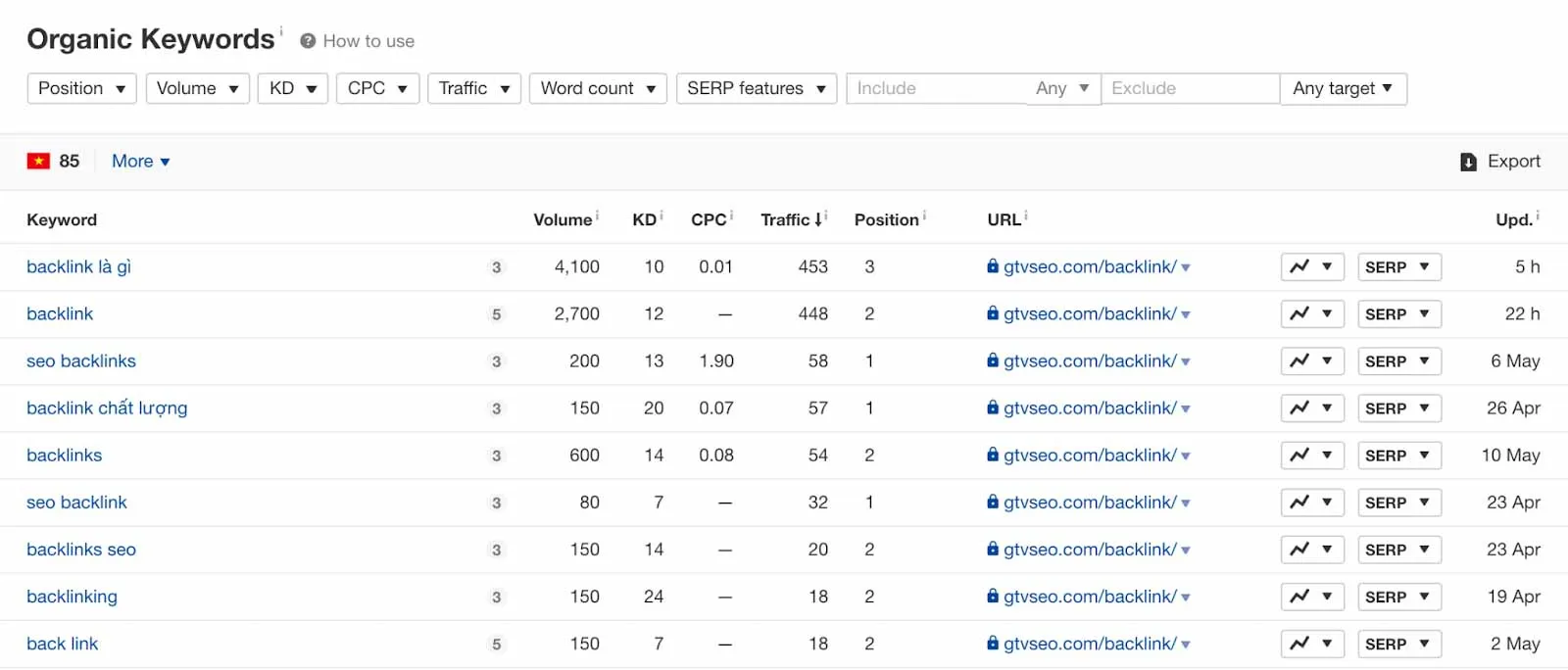
Task: Click the Include keywords input field
Action: point(936,88)
